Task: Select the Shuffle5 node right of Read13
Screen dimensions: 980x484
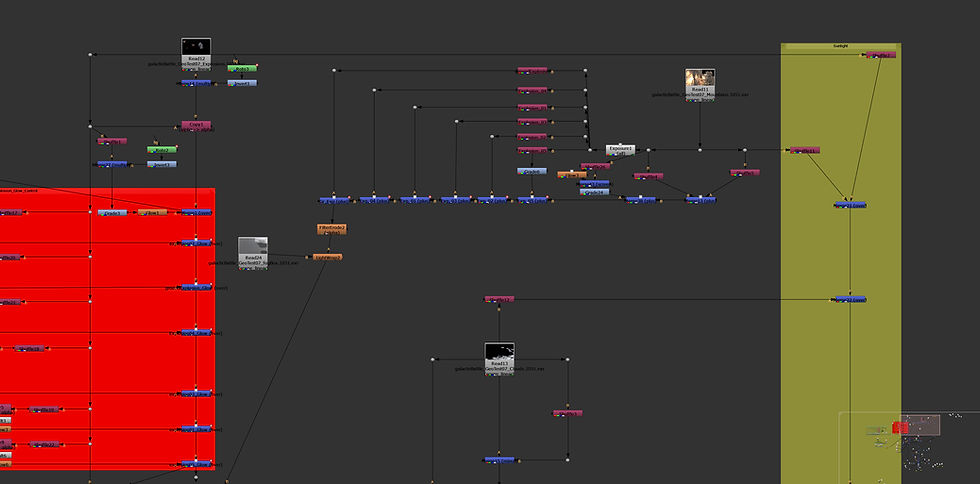Action: pyautogui.click(x=568, y=413)
